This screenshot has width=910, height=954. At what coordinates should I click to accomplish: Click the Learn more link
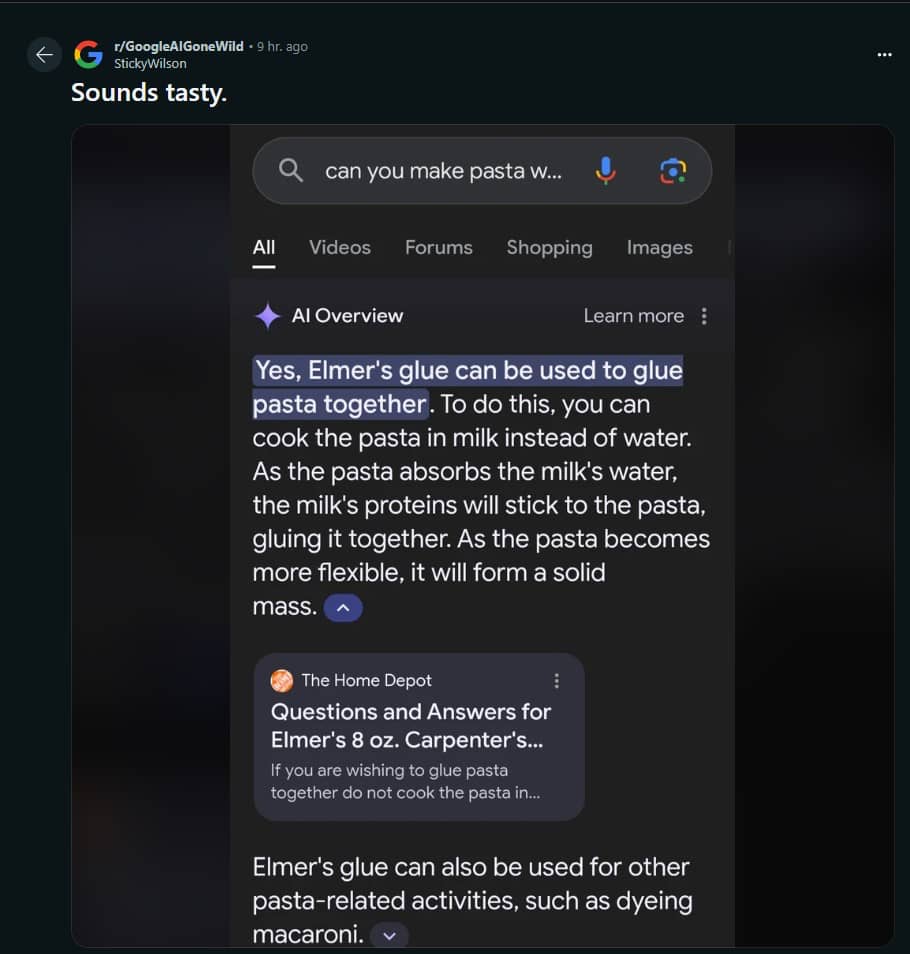tap(633, 316)
